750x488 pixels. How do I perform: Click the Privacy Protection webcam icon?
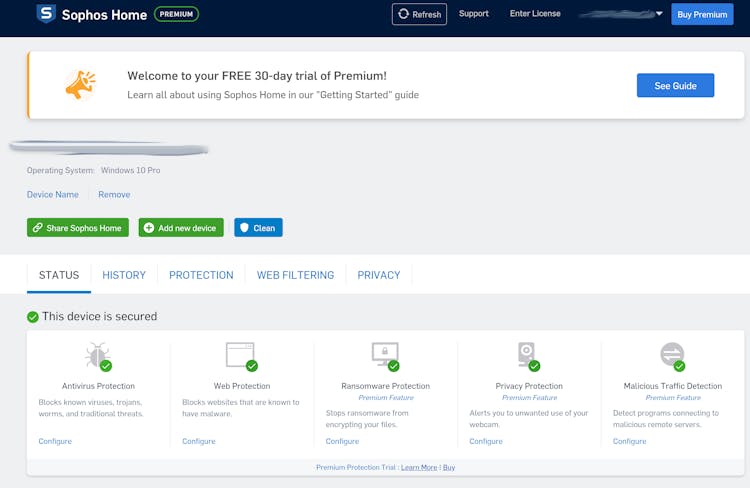click(x=528, y=355)
